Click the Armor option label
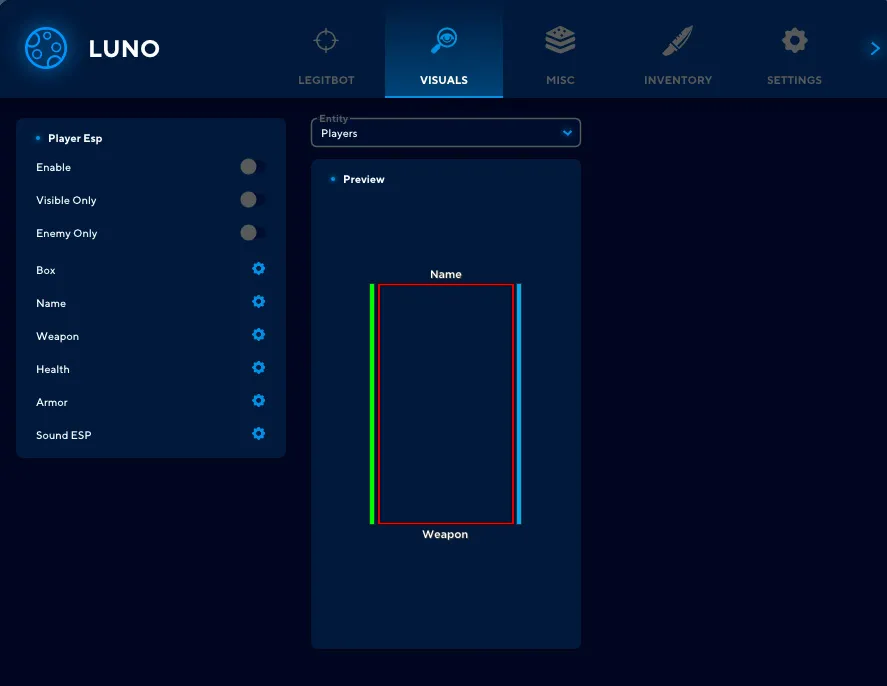Screen dimensions: 887x686 click(x=52, y=403)
